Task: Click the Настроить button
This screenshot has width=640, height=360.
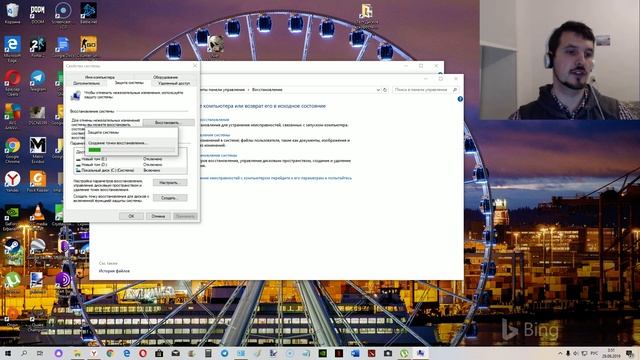Action: tap(170, 182)
